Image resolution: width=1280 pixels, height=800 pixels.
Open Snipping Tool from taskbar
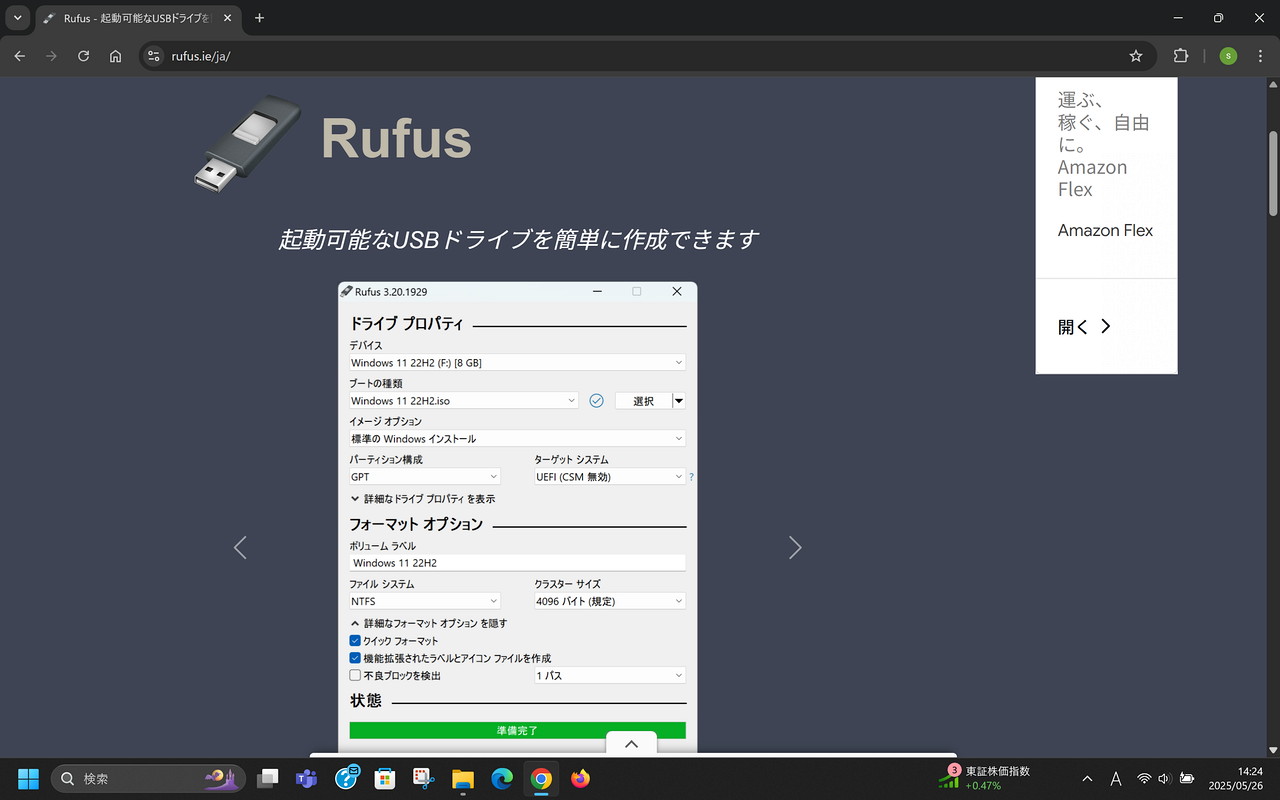pyautogui.click(x=423, y=778)
